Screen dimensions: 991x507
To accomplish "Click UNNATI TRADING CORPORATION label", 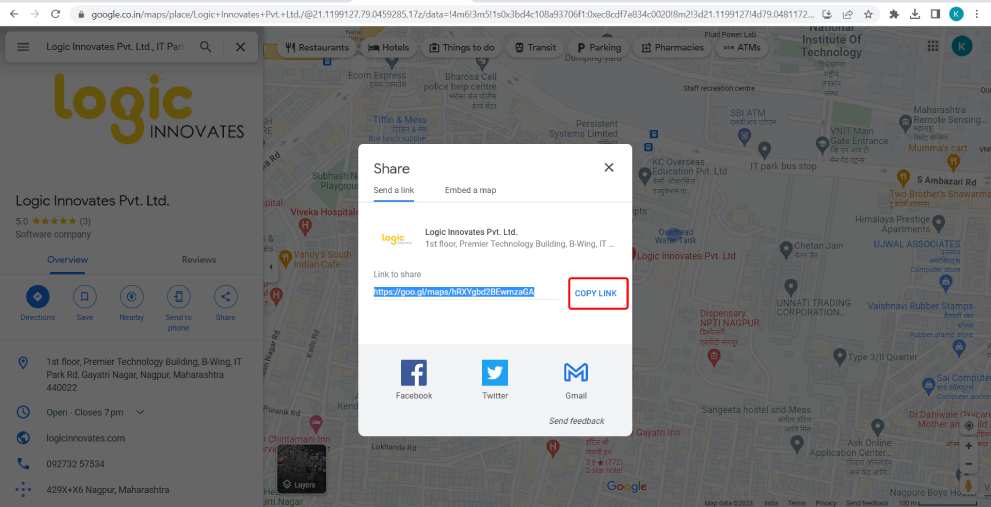I will click(x=813, y=307).
